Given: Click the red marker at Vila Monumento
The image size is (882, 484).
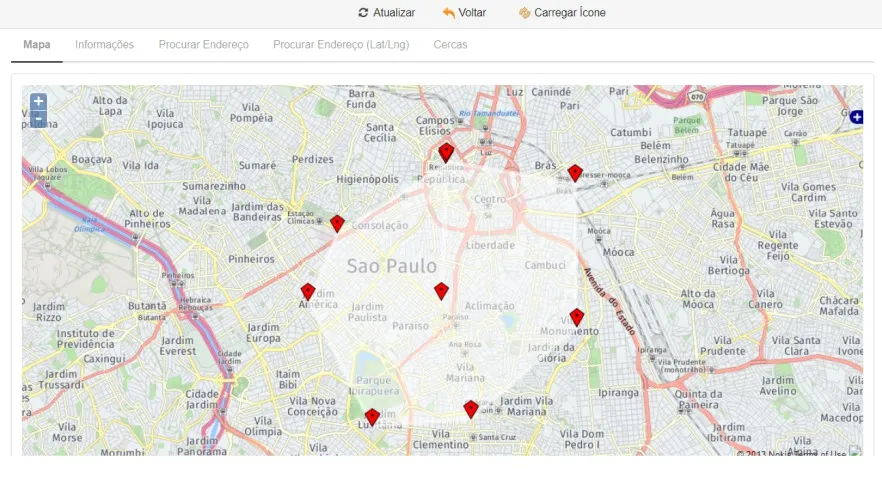Looking at the screenshot, I should [x=577, y=317].
